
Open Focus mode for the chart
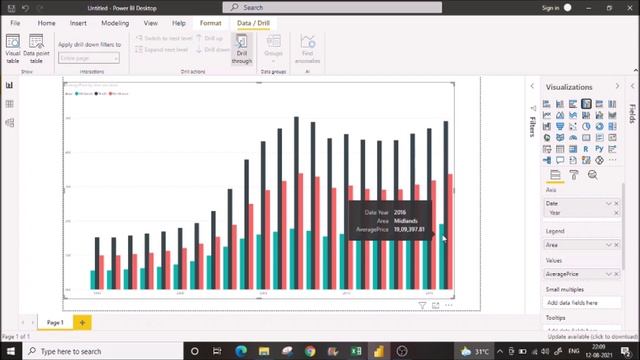click(436, 305)
